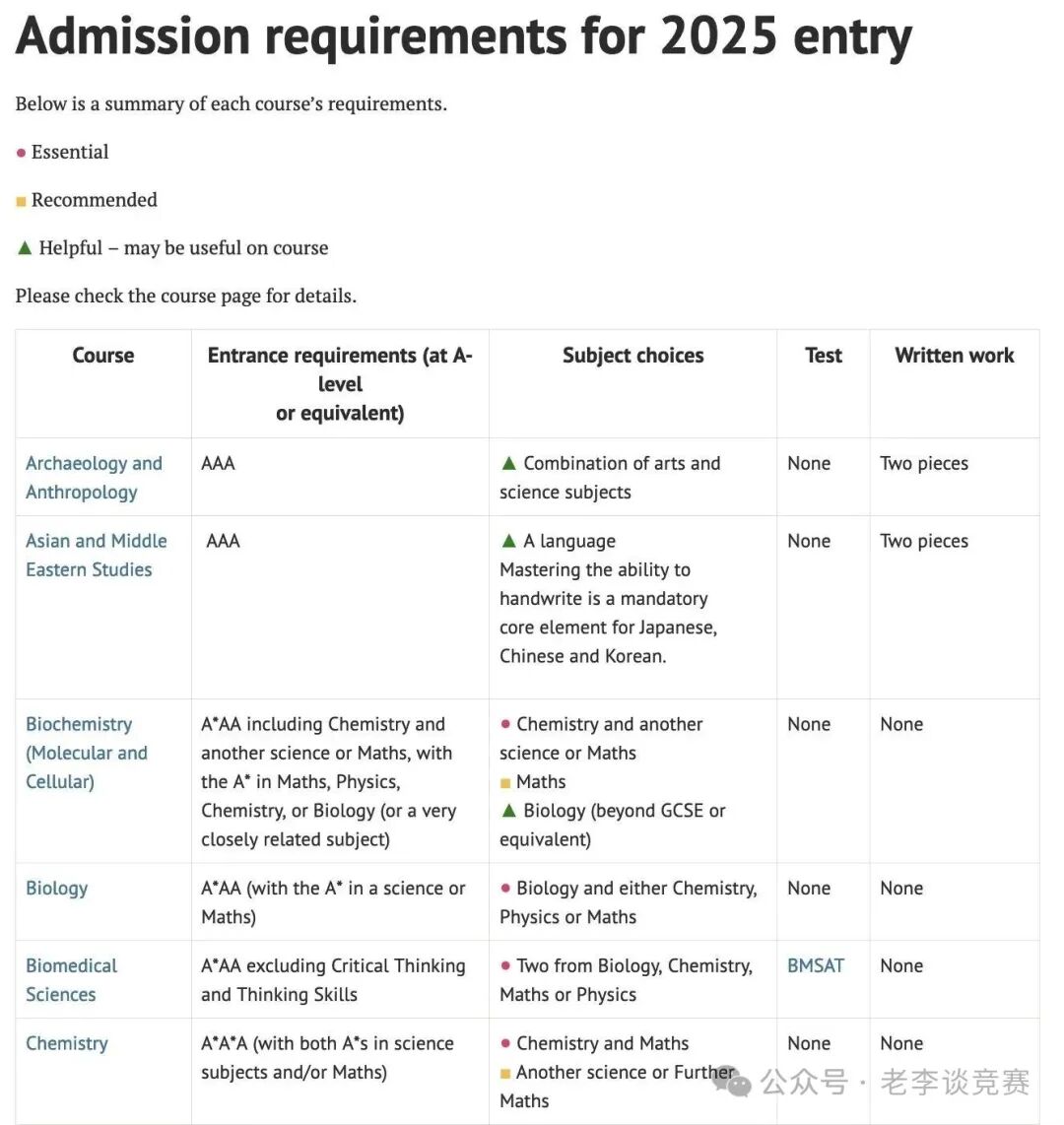Click the green Helpful legend triangle
Image resolution: width=1064 pixels, height=1125 pixels.
[25, 248]
